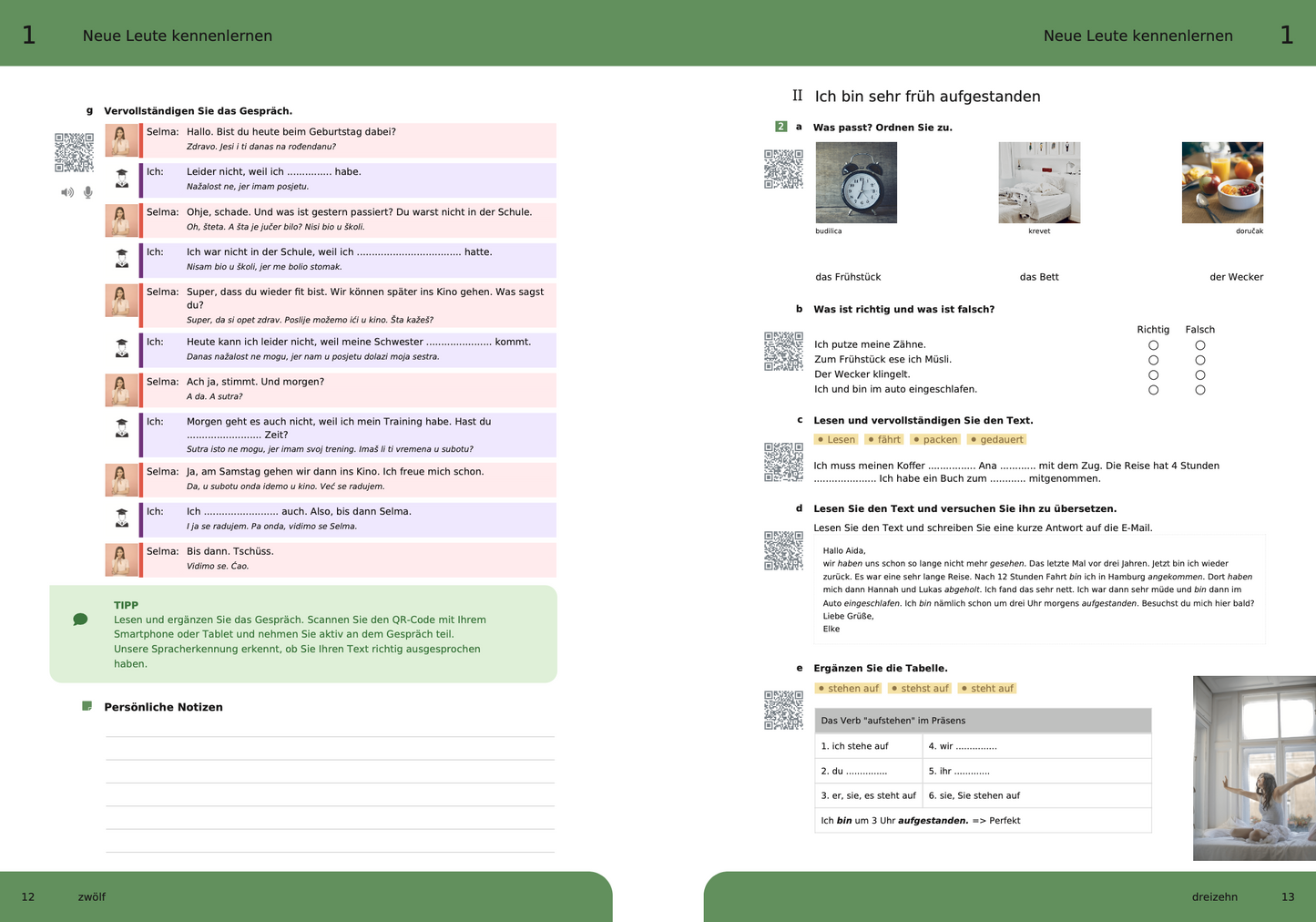The width and height of the screenshot is (1316, 922).
Task: Click the green note icon beside Persönliche Notizen
Action: click(87, 706)
